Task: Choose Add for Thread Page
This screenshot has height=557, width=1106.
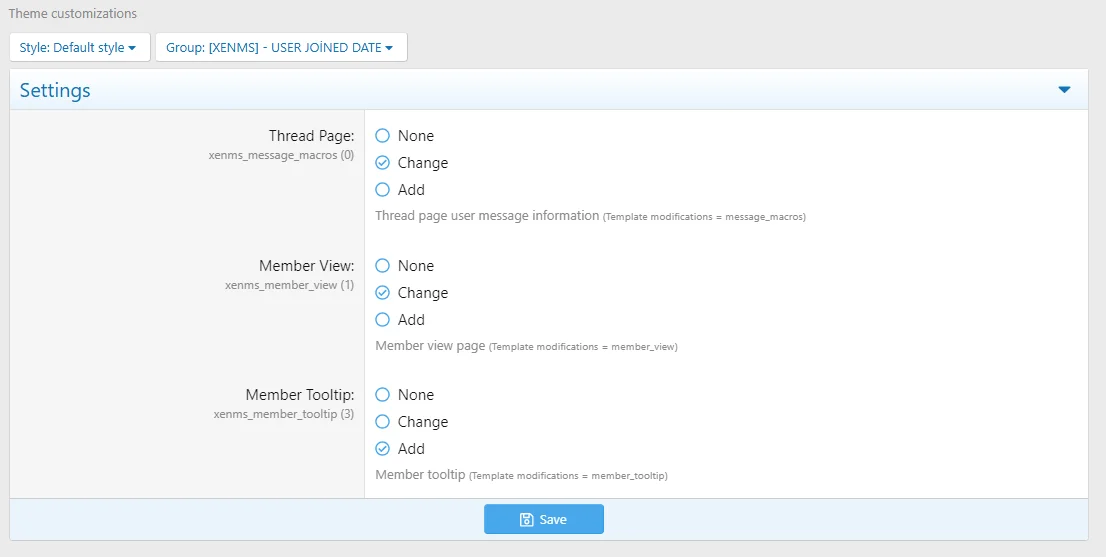Action: click(382, 190)
